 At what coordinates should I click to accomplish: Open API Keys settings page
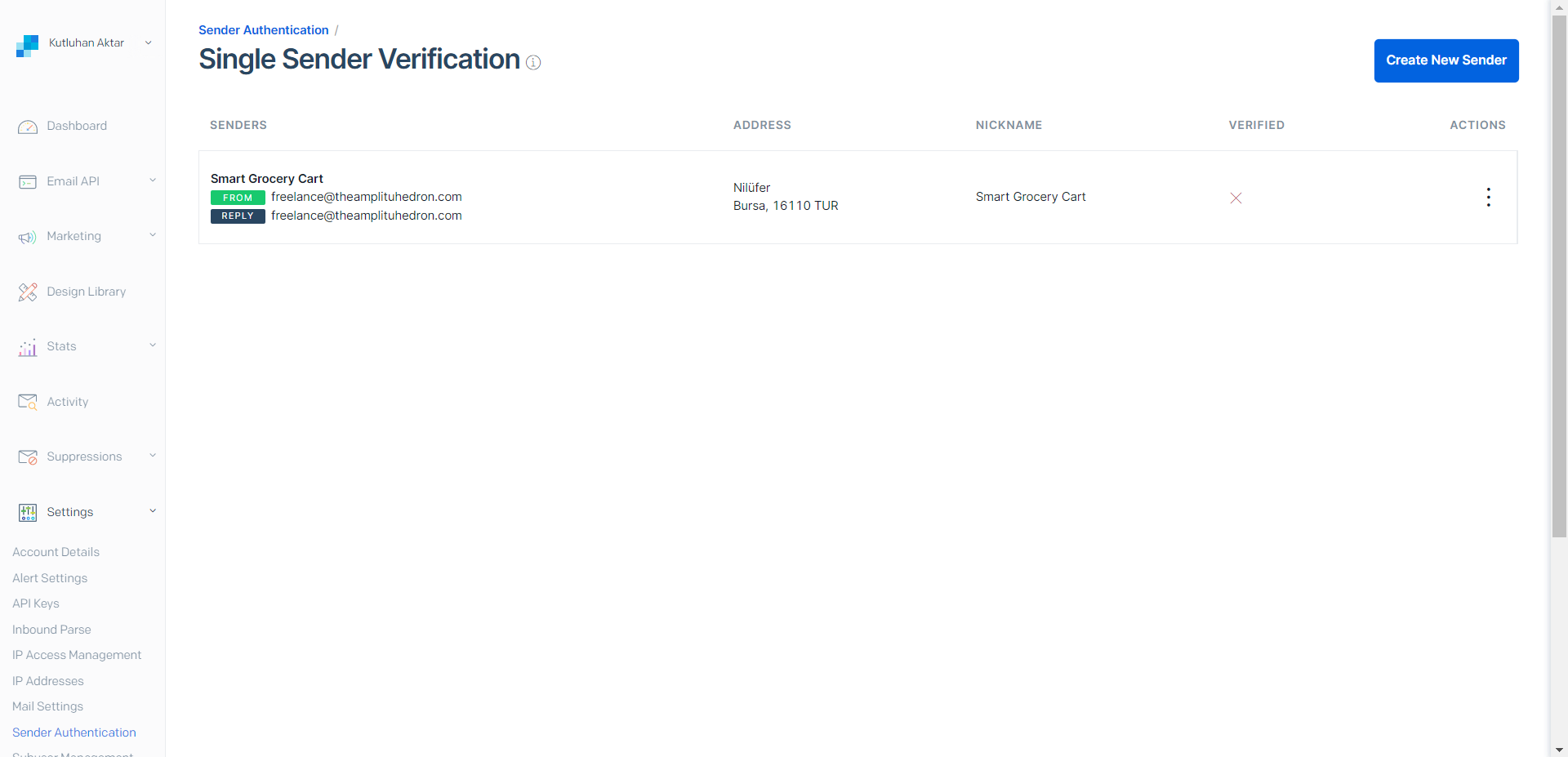tap(36, 603)
